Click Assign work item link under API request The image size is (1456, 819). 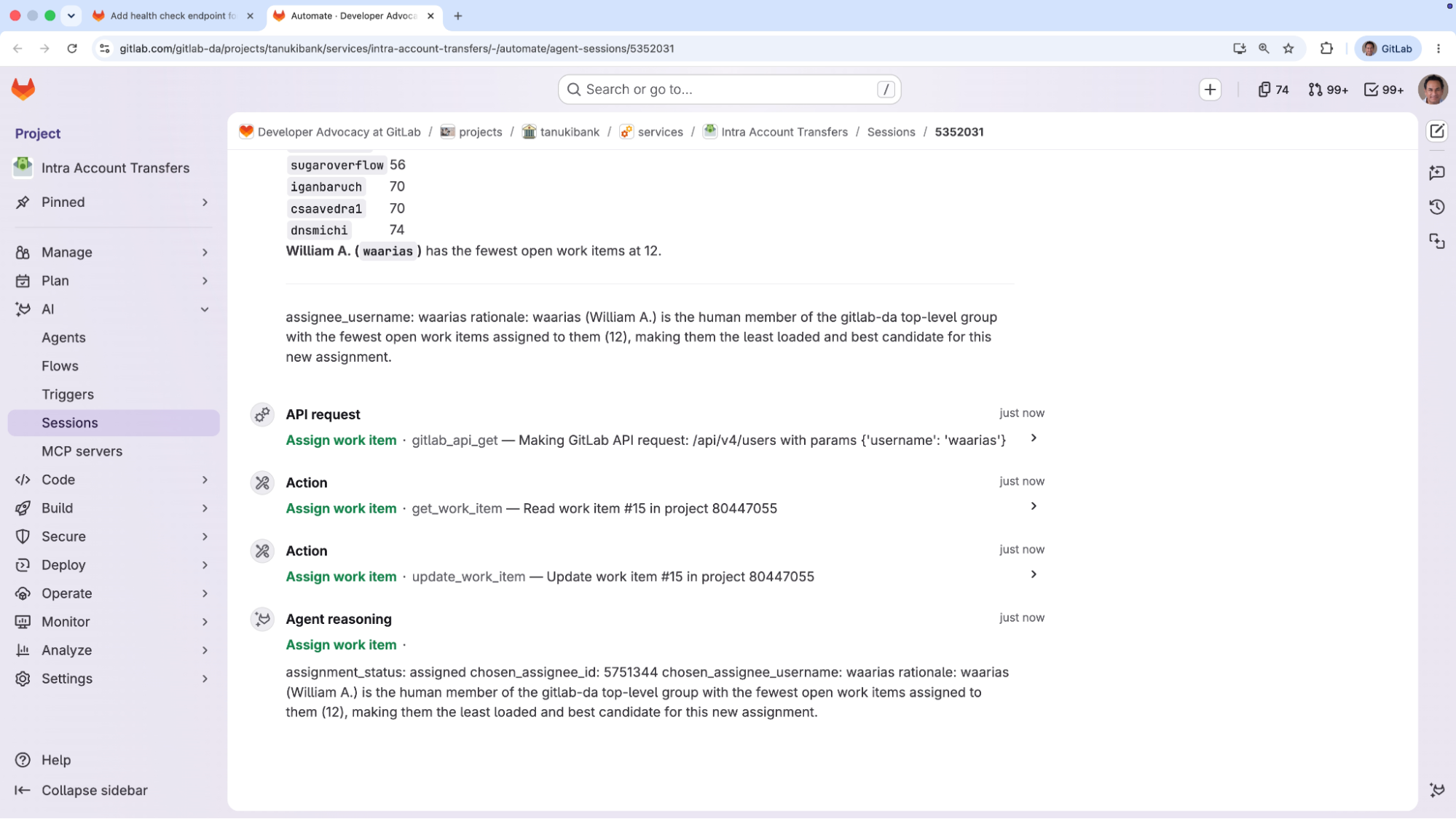tap(341, 440)
